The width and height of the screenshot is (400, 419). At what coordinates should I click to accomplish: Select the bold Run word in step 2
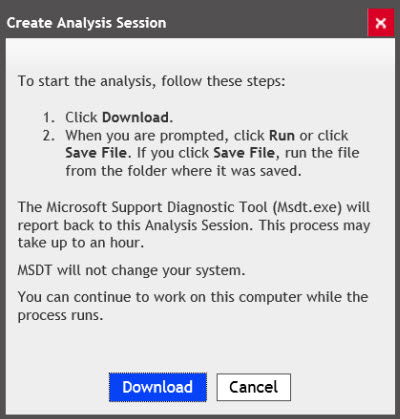282,136
